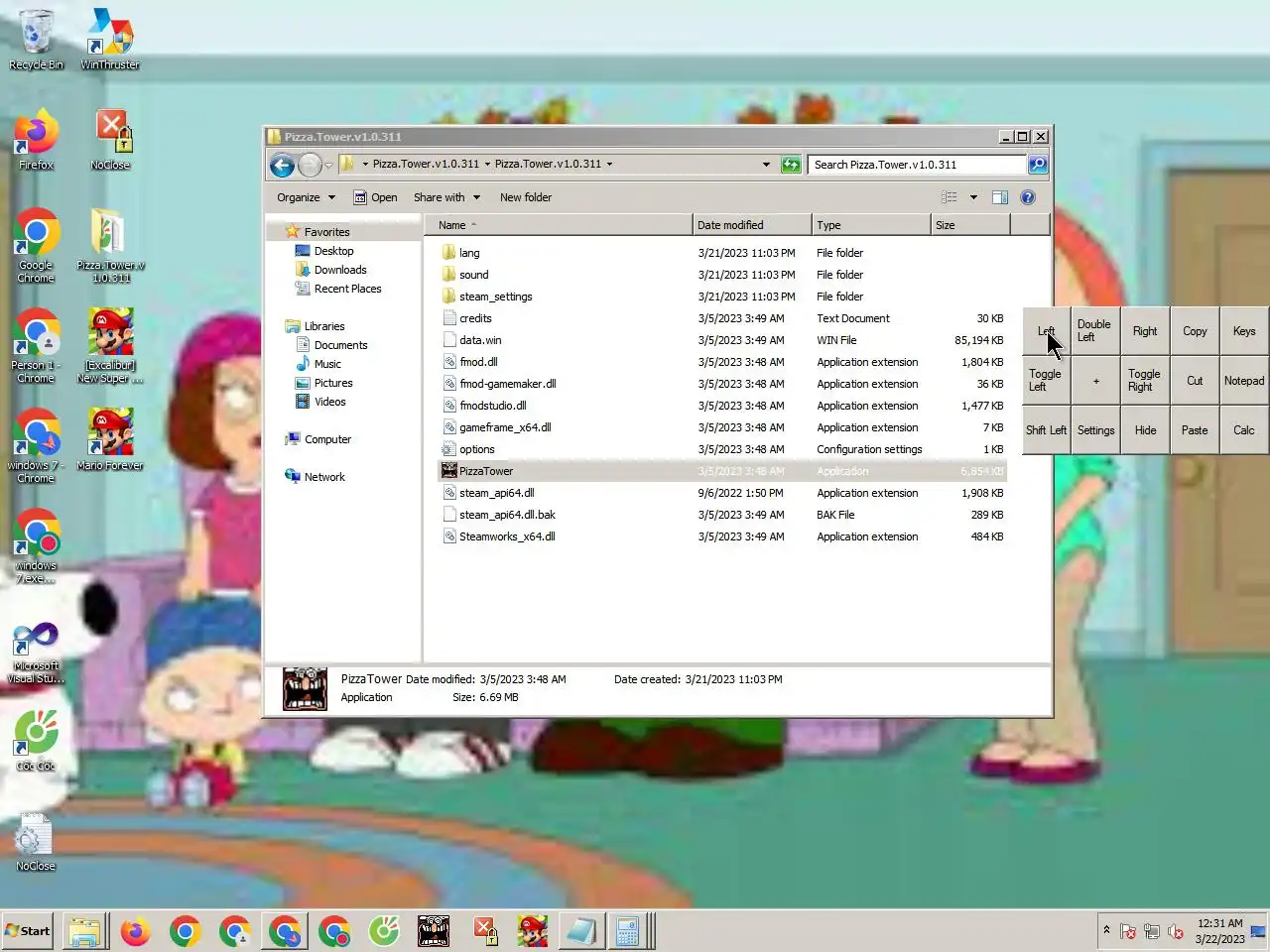The width and height of the screenshot is (1270, 952).
Task: Select Recent Places in navigation pane
Action: pos(347,289)
